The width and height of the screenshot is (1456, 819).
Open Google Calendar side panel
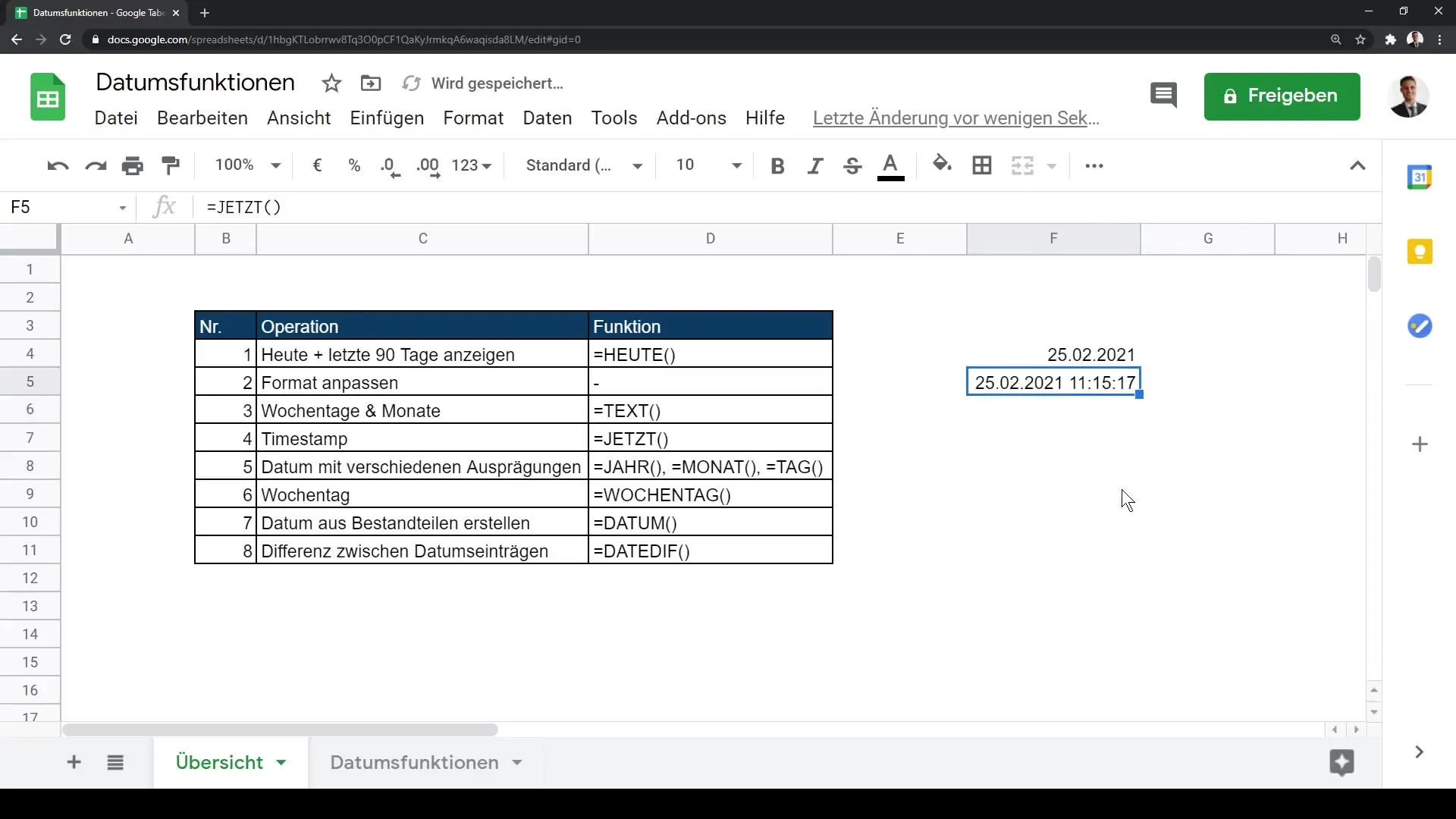pyautogui.click(x=1420, y=177)
